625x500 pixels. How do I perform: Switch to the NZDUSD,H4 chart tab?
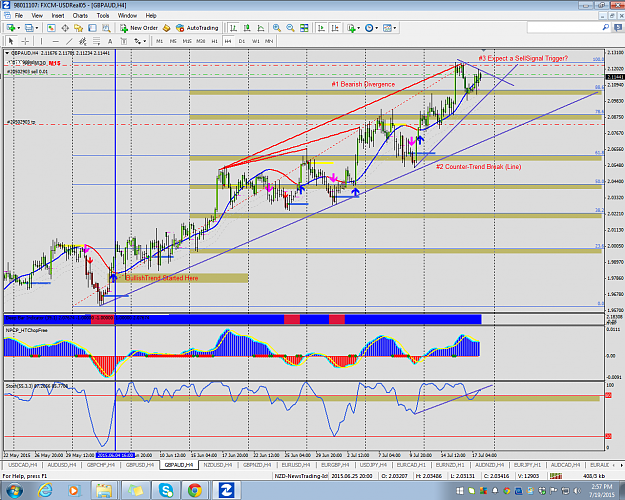coord(218,465)
